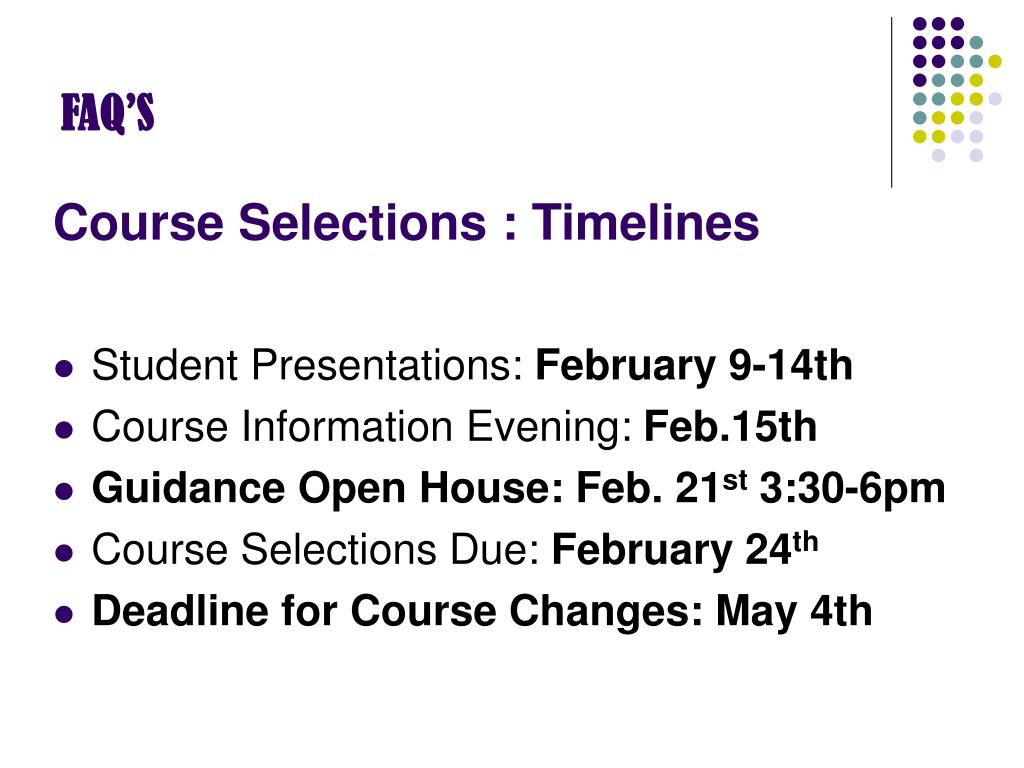Select the Course Selections : Timelines title
Image resolution: width=1024 pixels, height=768 pixels.
click(x=406, y=223)
